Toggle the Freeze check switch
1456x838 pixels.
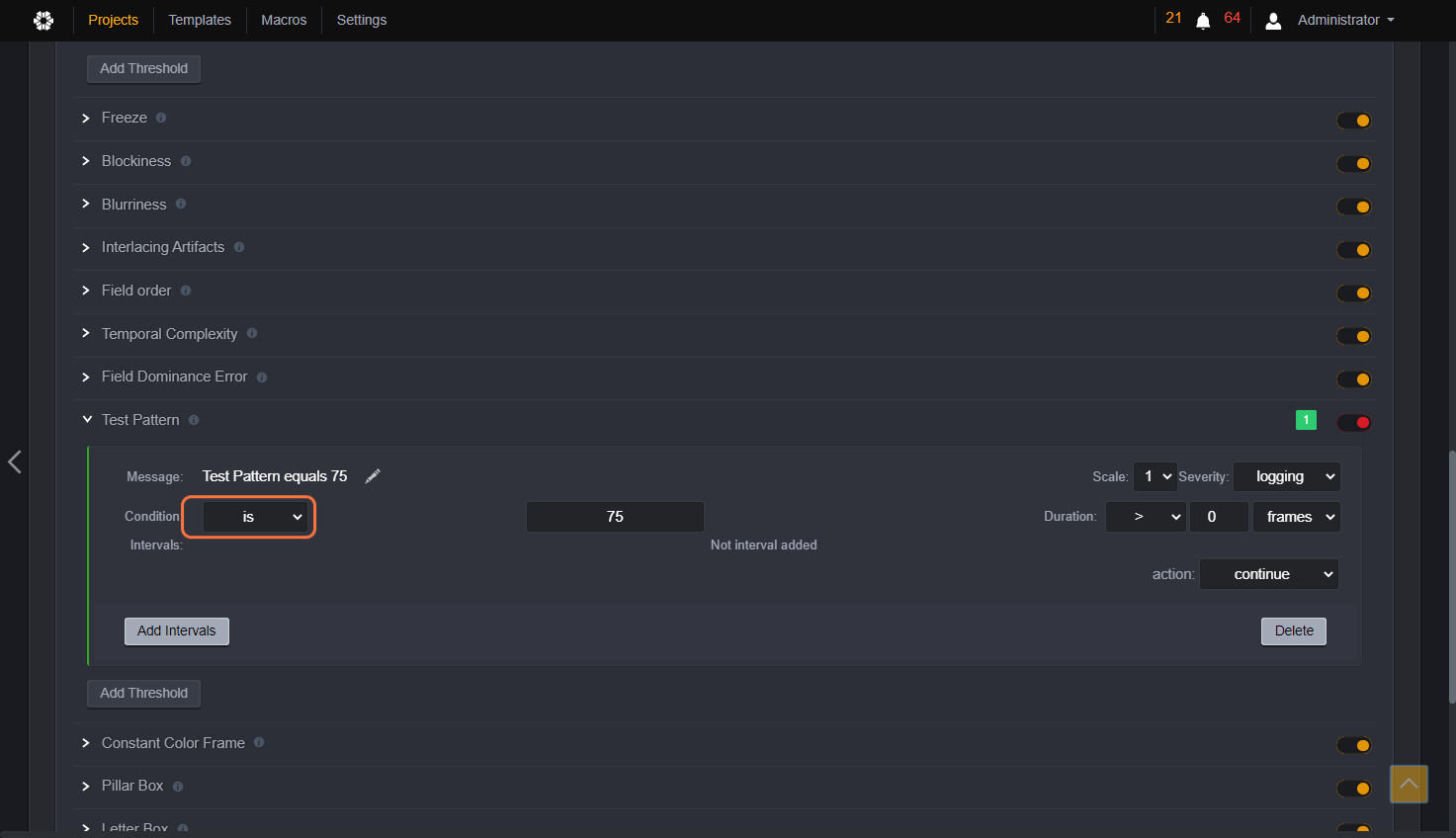[x=1354, y=121]
